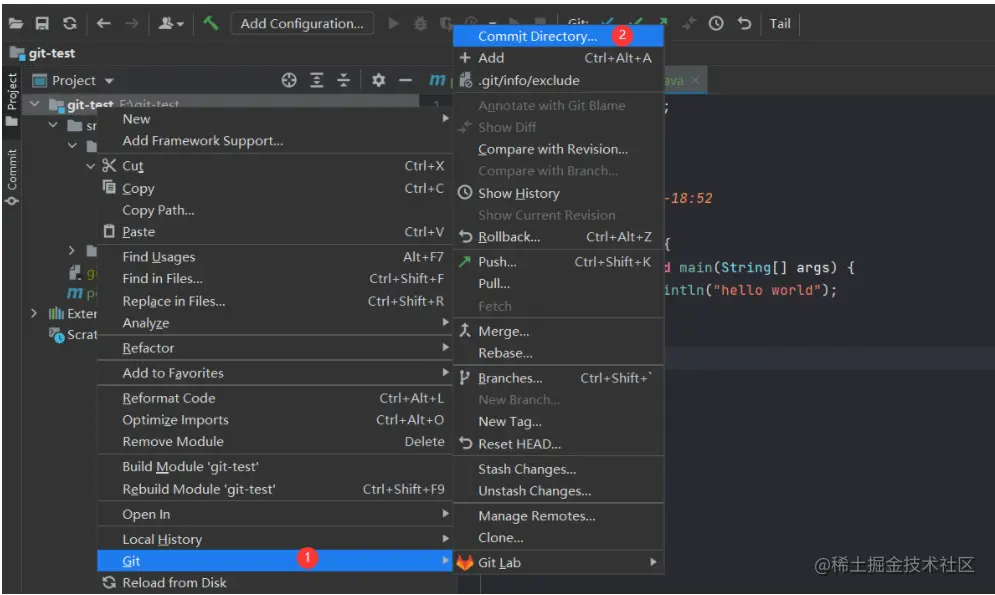
Task: Select Commit Directory... in Git submenu
Action: (x=558, y=36)
